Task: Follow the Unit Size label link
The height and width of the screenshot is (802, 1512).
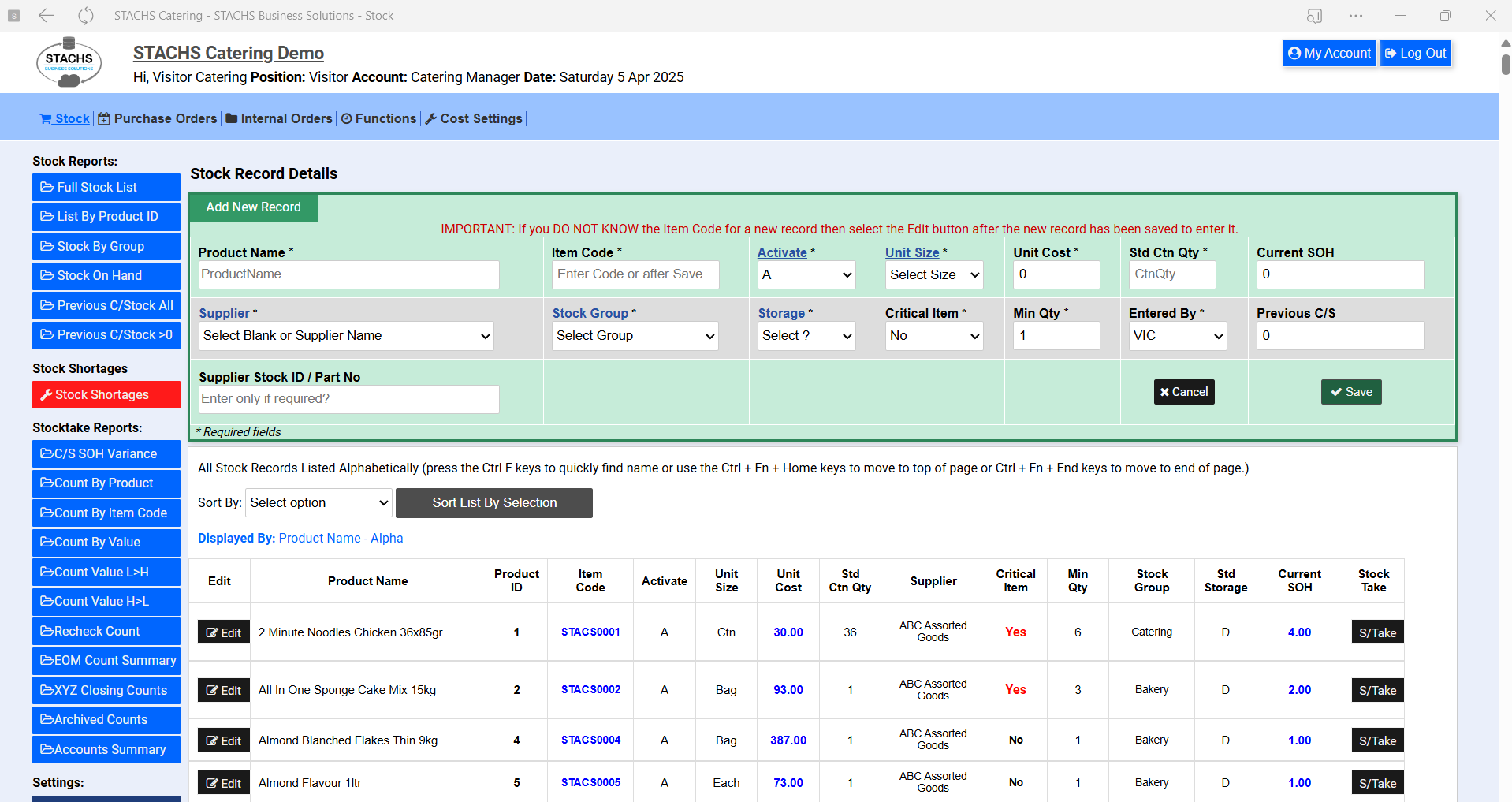Action: [x=912, y=252]
